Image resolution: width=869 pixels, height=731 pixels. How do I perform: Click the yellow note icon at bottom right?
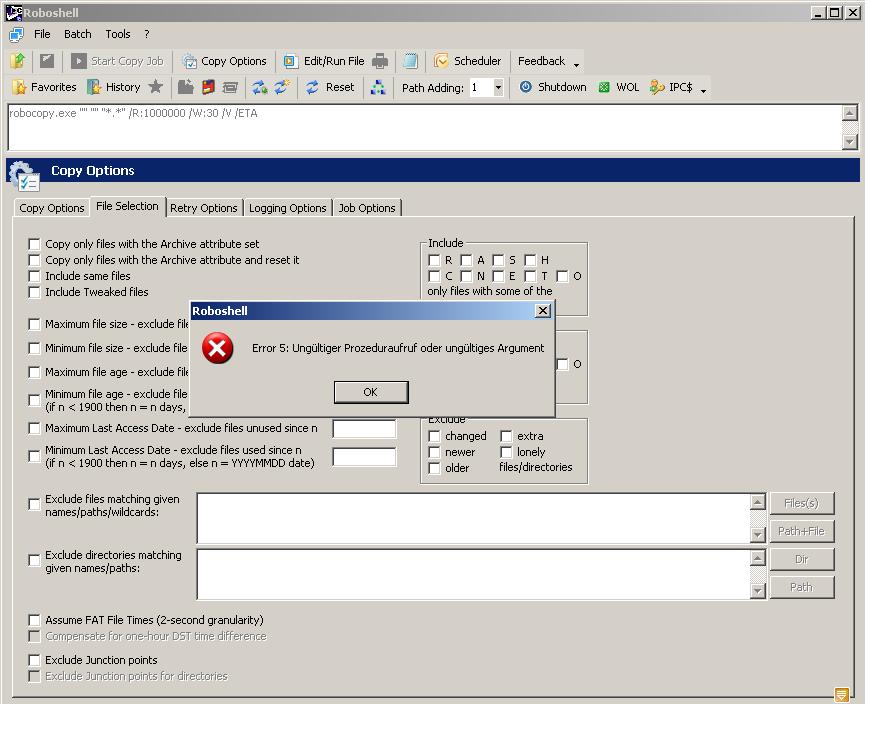[x=841, y=694]
